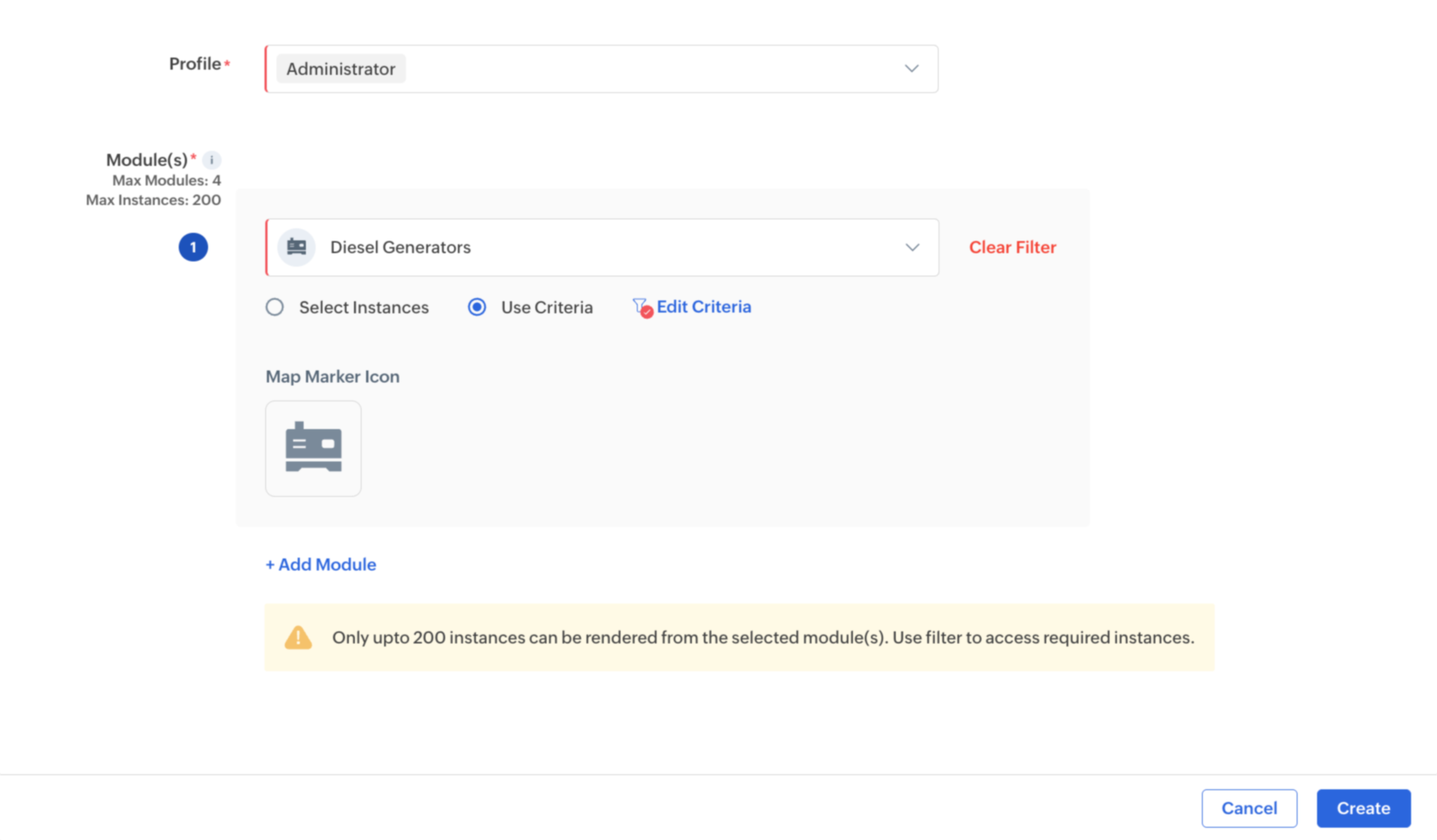Open the Diesel Generators module selector
Image resolution: width=1437 pixels, height=840 pixels.
click(x=602, y=247)
